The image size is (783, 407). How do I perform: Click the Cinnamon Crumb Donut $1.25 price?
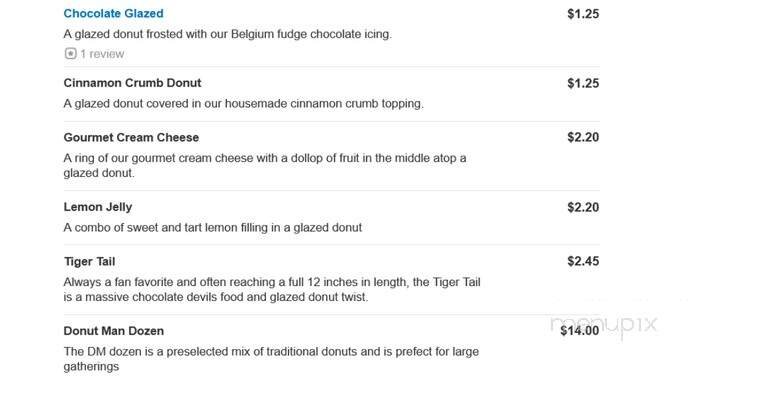pos(582,83)
